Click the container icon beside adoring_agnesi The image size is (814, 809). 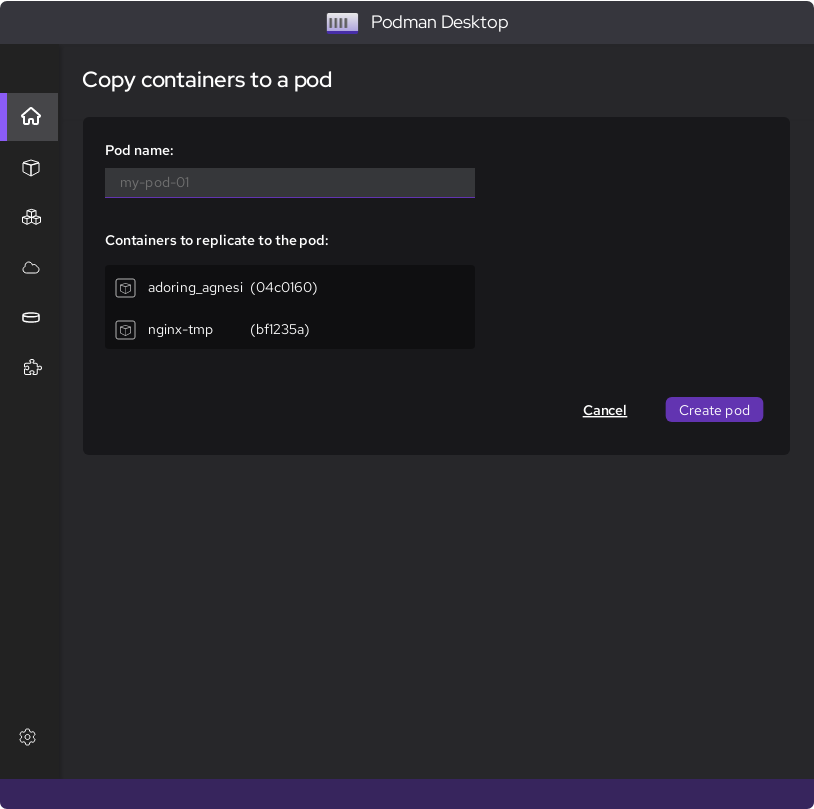click(x=125, y=288)
